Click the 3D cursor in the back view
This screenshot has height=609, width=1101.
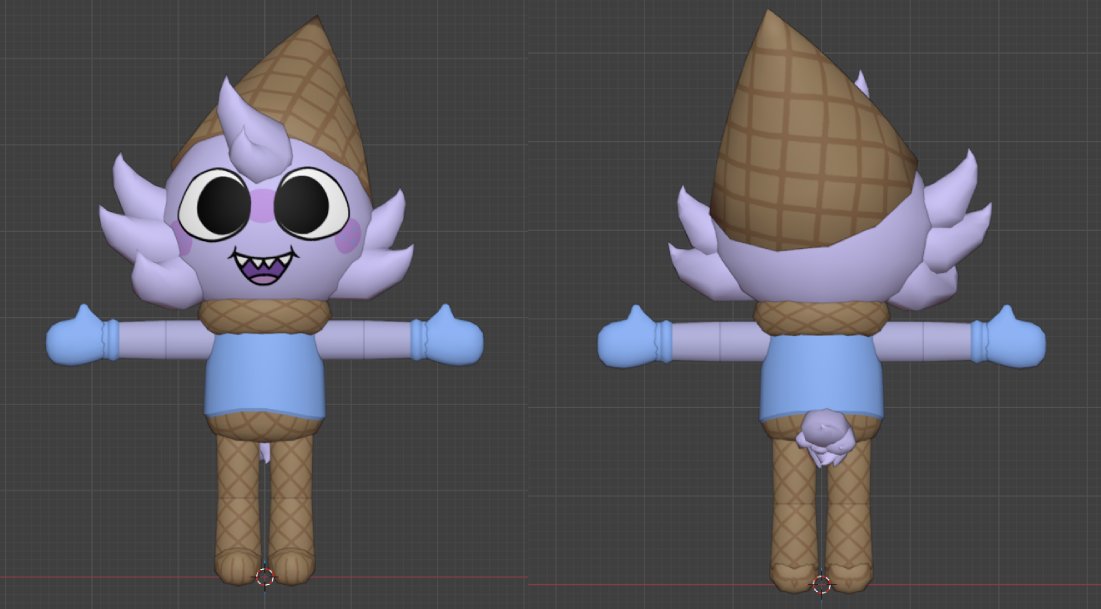click(821, 584)
